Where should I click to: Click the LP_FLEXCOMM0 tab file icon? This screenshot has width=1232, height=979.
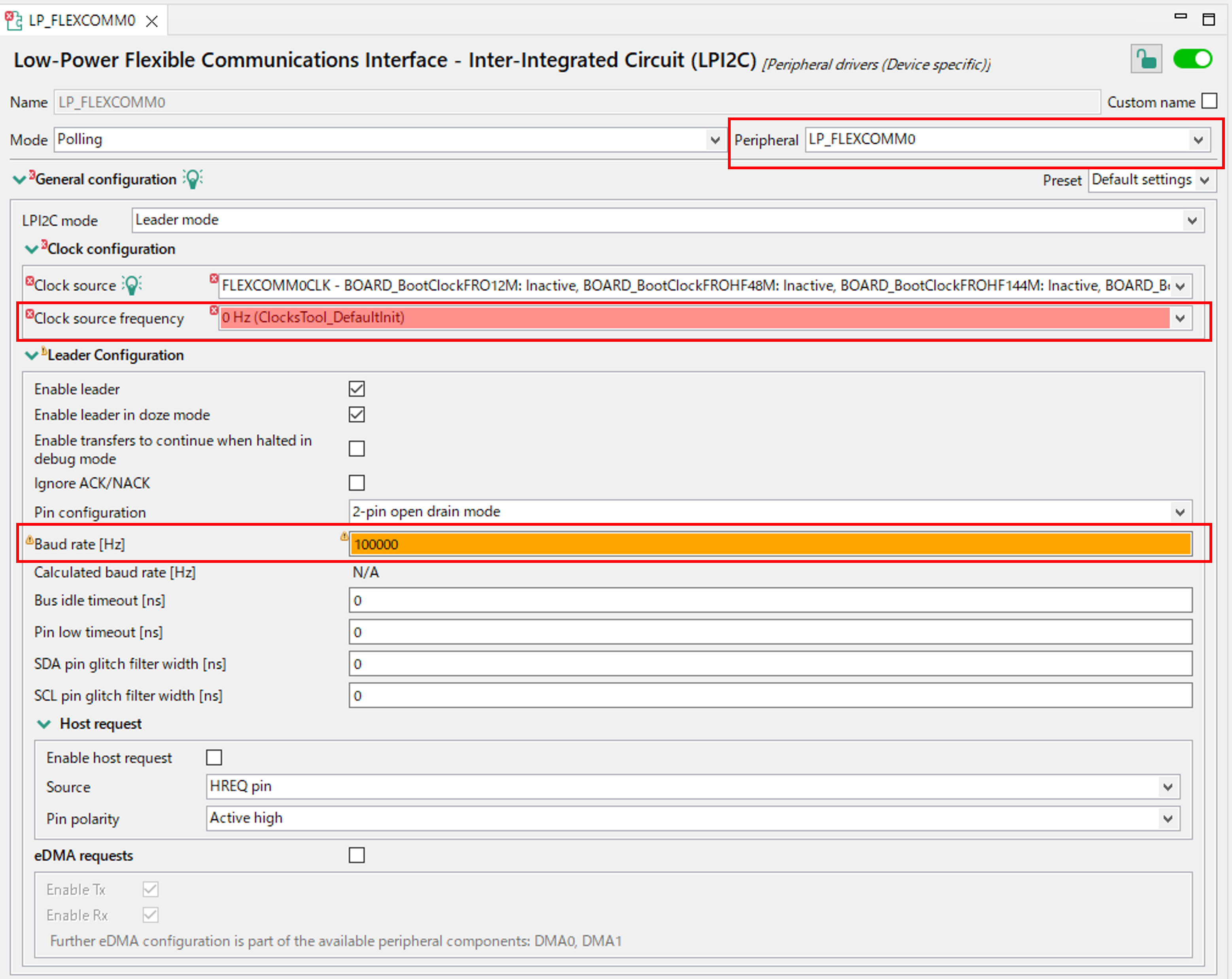pos(14,21)
